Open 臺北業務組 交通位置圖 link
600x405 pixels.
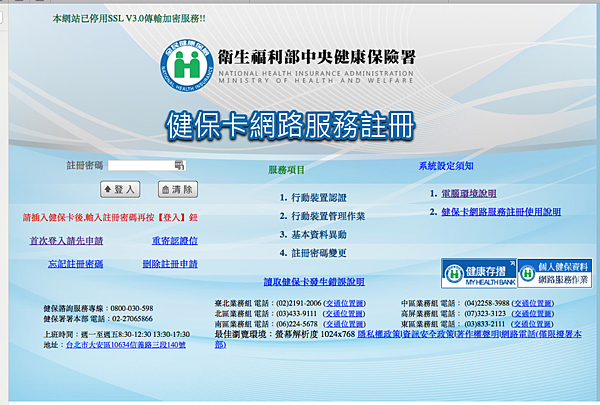(x=344, y=304)
